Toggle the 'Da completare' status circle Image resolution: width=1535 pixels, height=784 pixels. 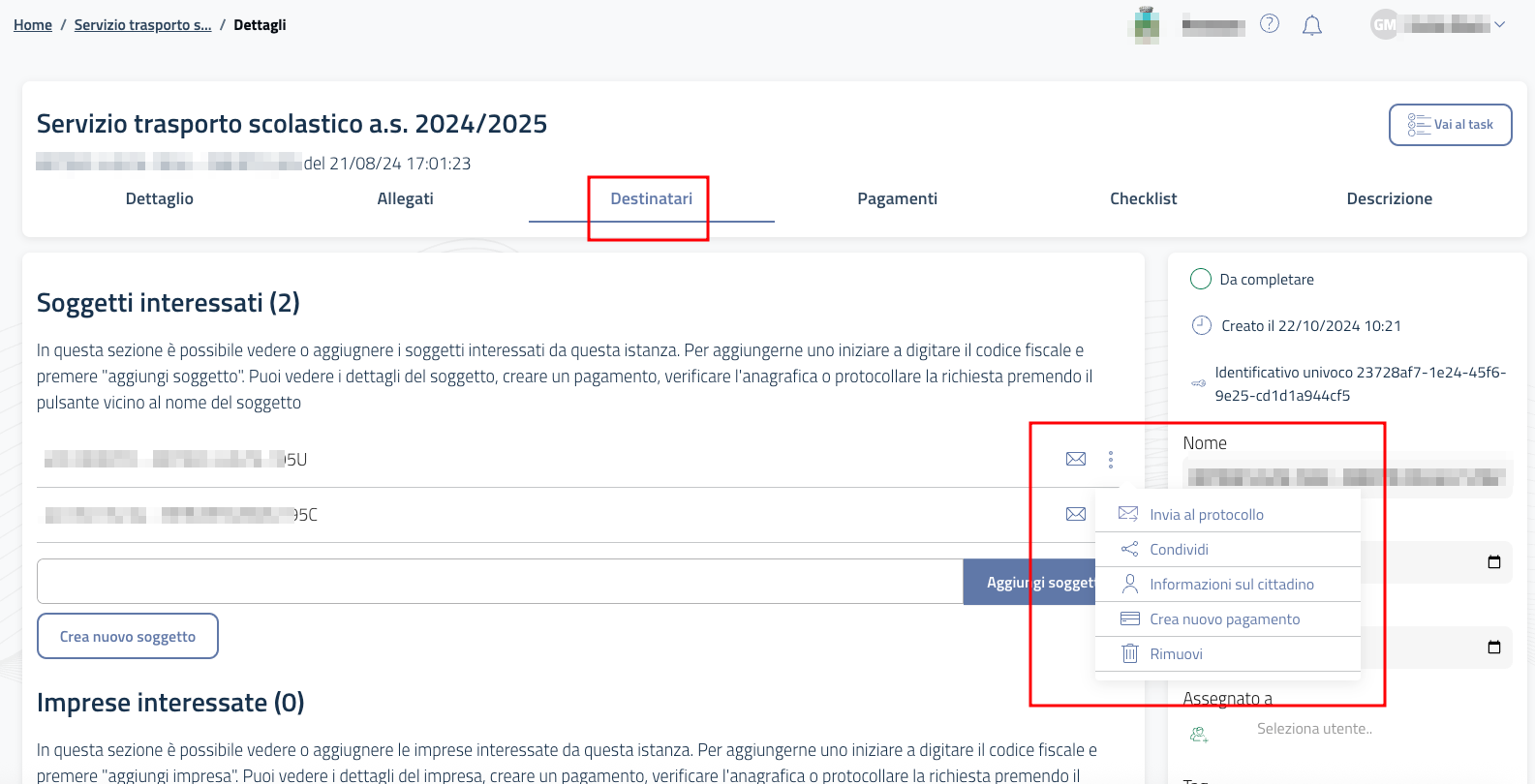click(x=1200, y=280)
